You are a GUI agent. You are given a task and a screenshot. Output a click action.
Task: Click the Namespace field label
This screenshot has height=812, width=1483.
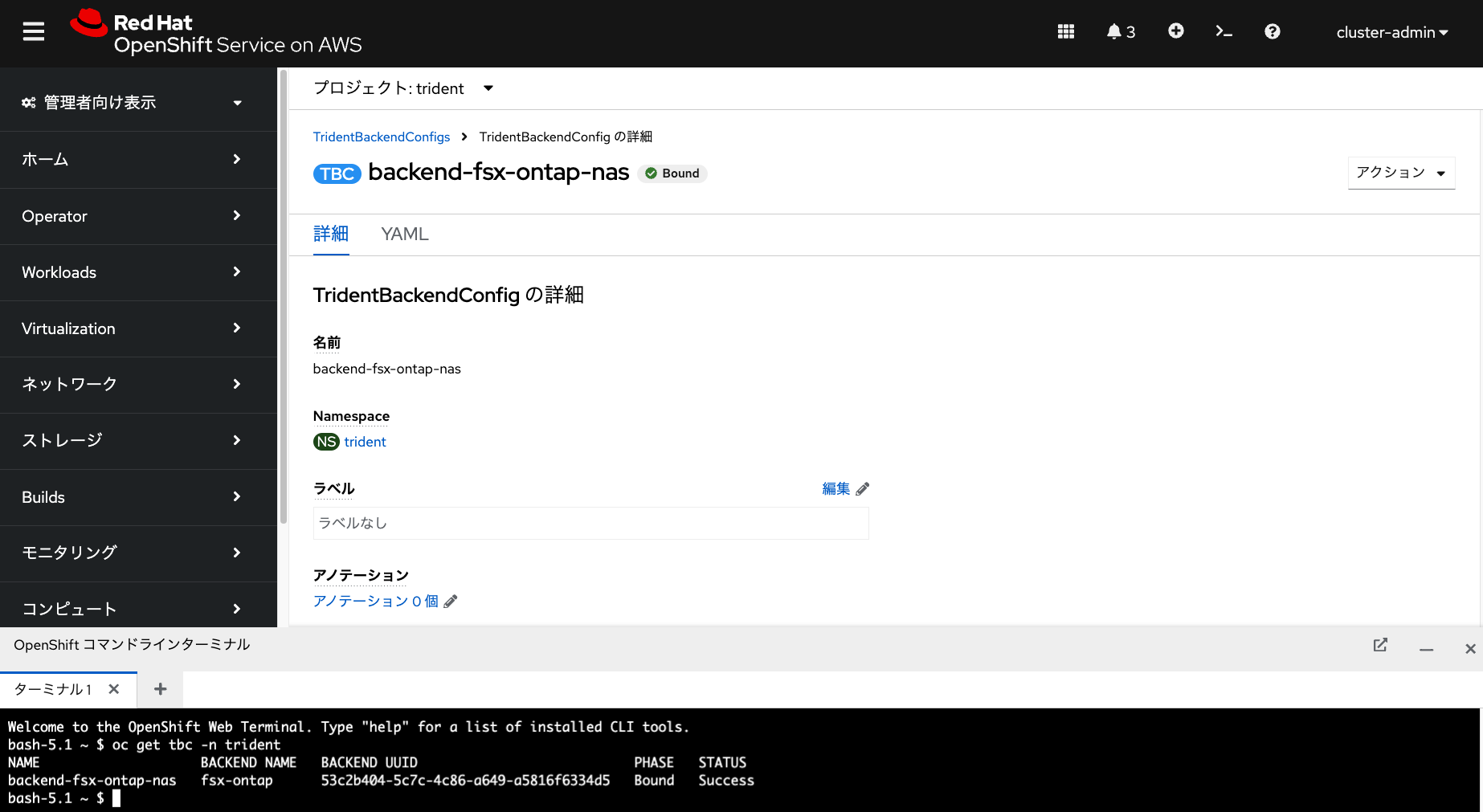[x=351, y=416]
